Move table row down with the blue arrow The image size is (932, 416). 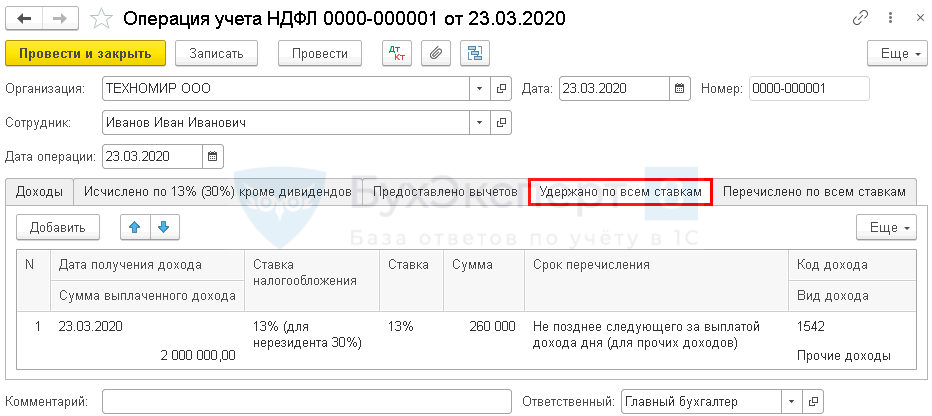point(165,228)
